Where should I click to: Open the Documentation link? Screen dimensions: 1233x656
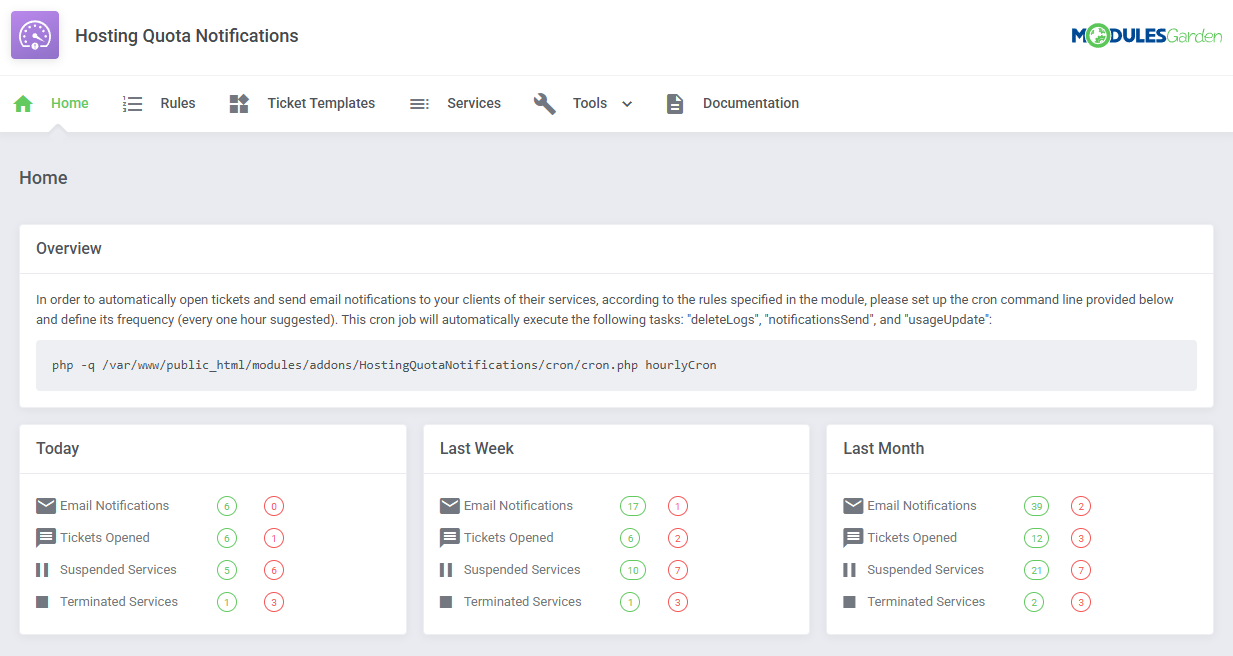tap(750, 103)
